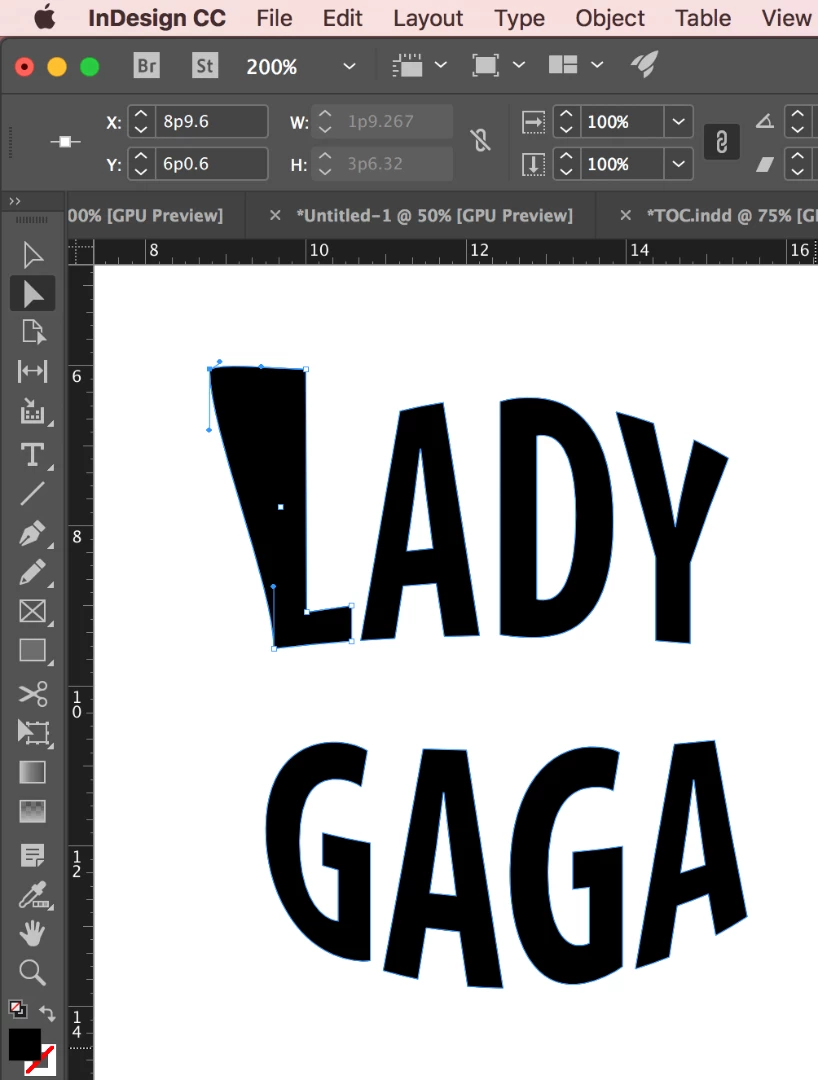818x1080 pixels.
Task: Select the Gap tool
Action: [32, 371]
